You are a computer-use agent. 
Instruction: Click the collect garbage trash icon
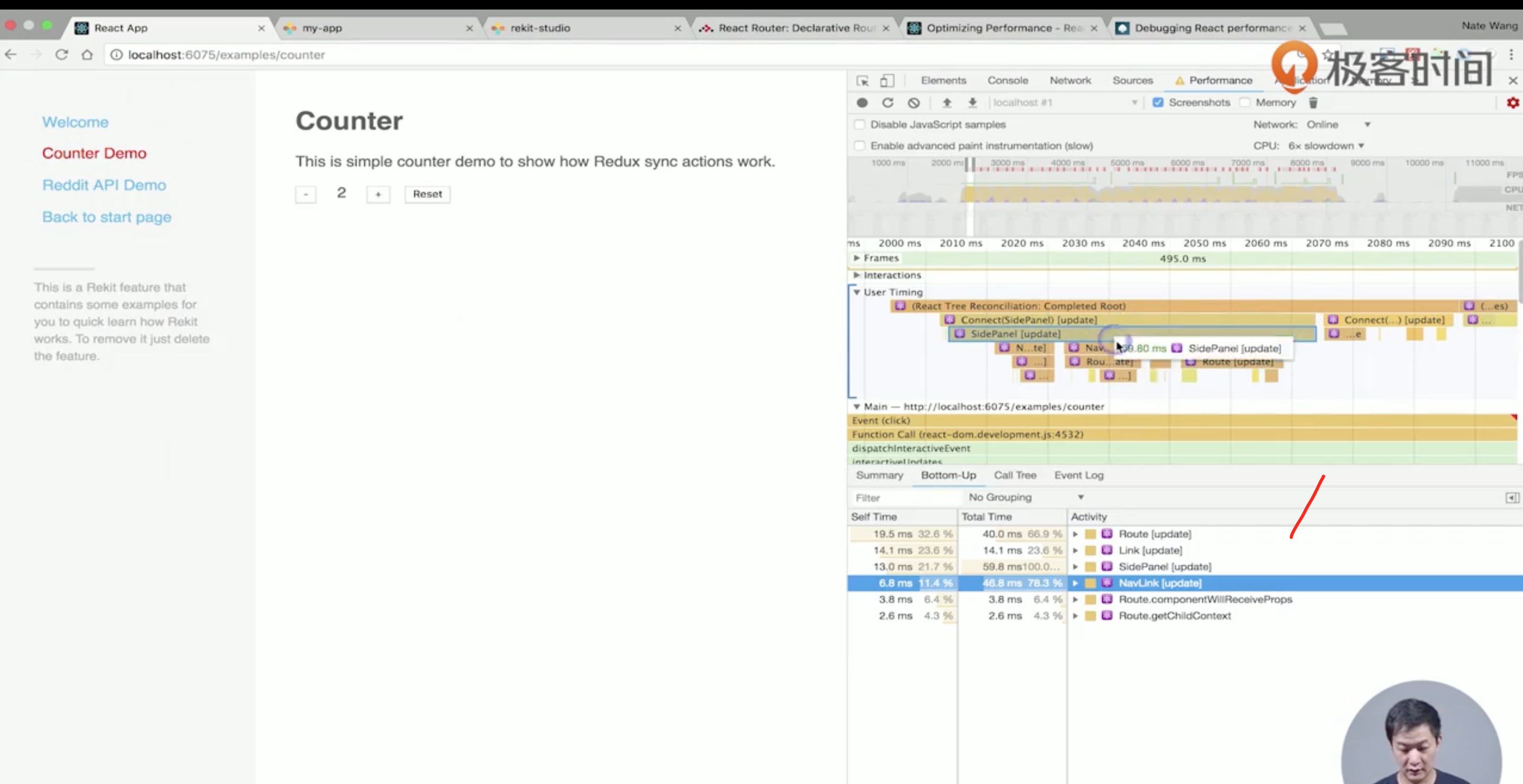(1313, 103)
